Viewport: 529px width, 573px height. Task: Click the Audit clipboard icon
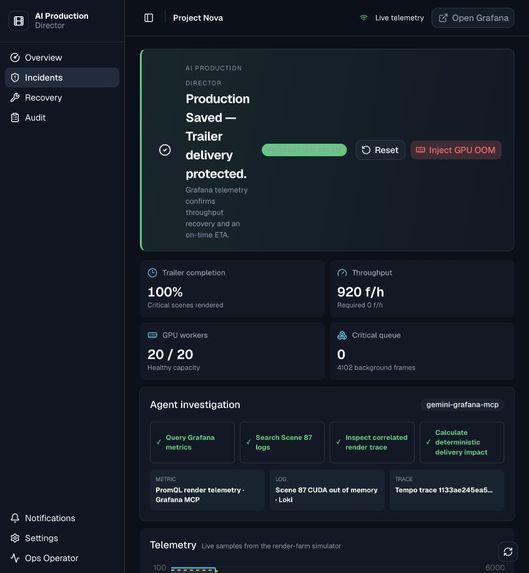pyautogui.click(x=15, y=118)
